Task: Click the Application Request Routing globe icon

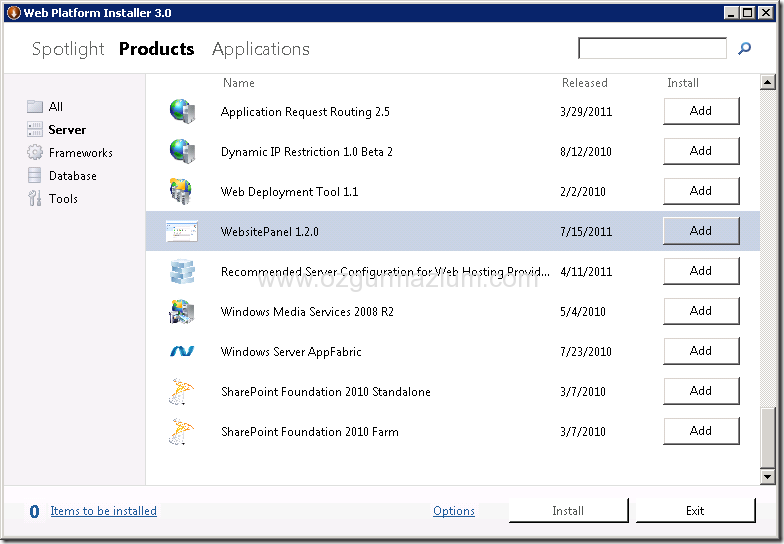Action: tap(182, 111)
